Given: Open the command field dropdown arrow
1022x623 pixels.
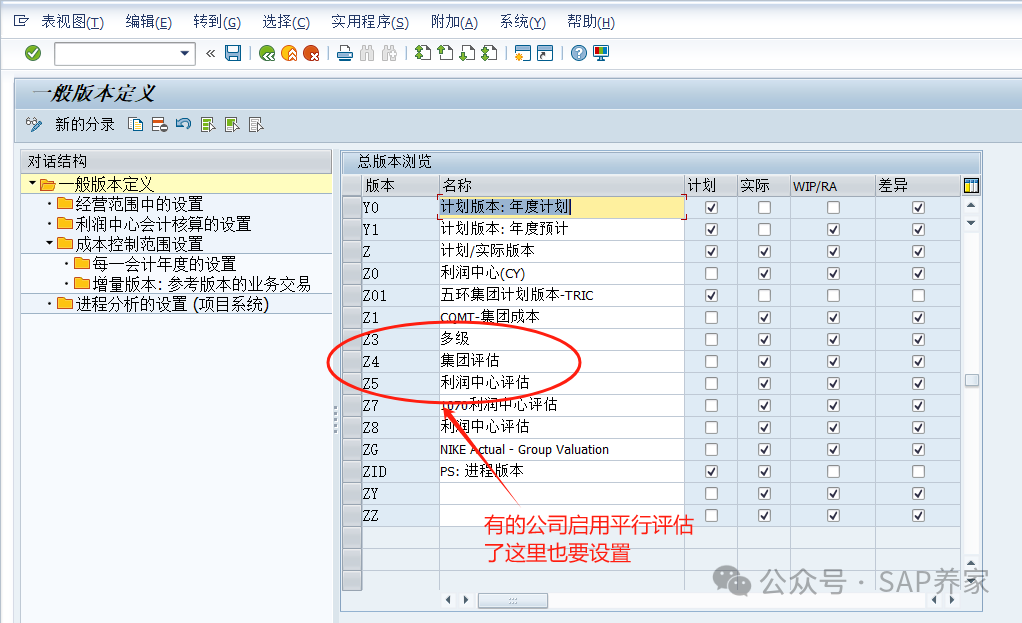Looking at the screenshot, I should [x=185, y=53].
